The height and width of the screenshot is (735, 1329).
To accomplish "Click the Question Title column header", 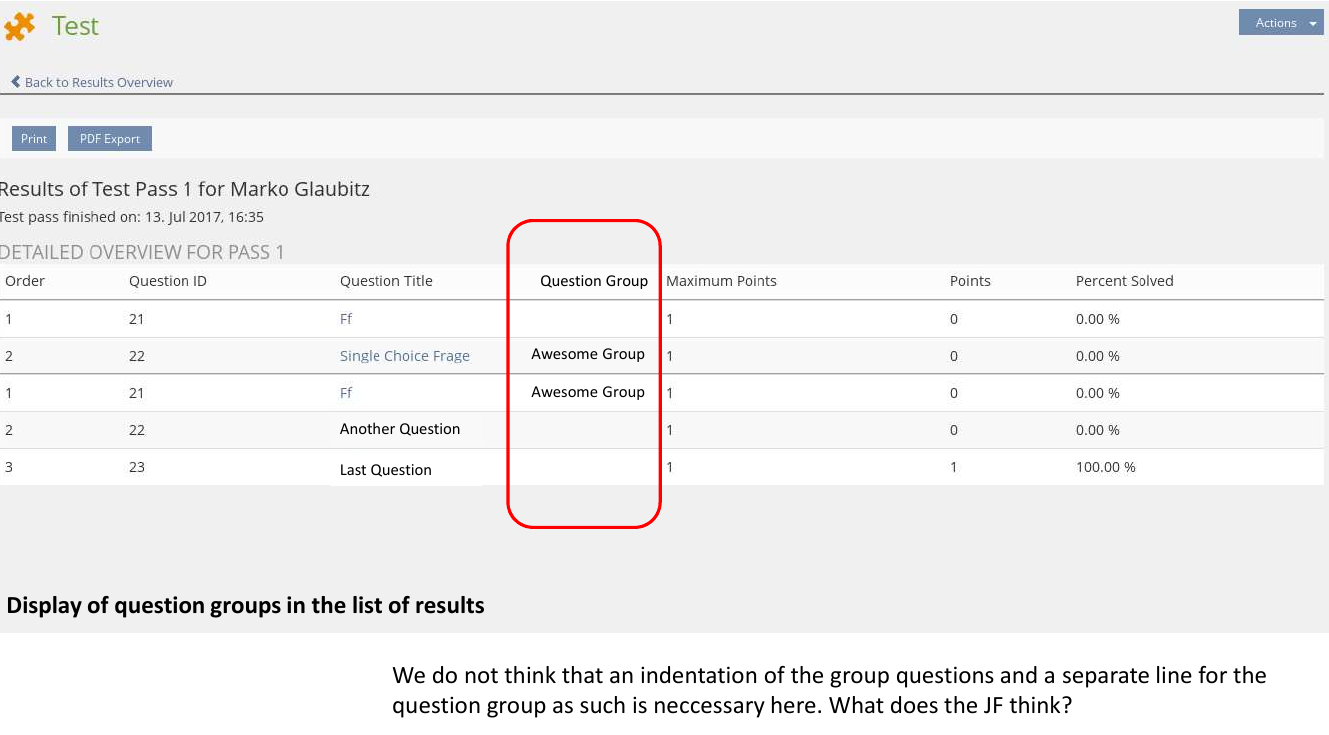I will click(386, 281).
